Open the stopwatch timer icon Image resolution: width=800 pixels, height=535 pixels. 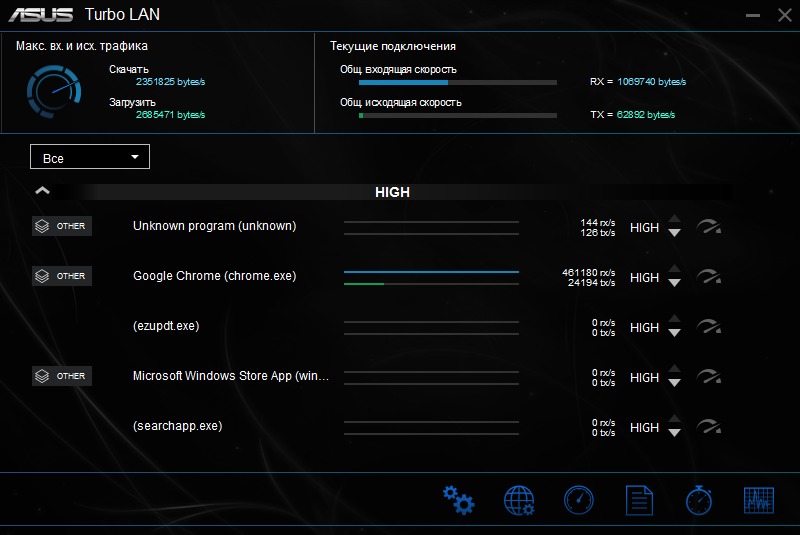[699, 500]
